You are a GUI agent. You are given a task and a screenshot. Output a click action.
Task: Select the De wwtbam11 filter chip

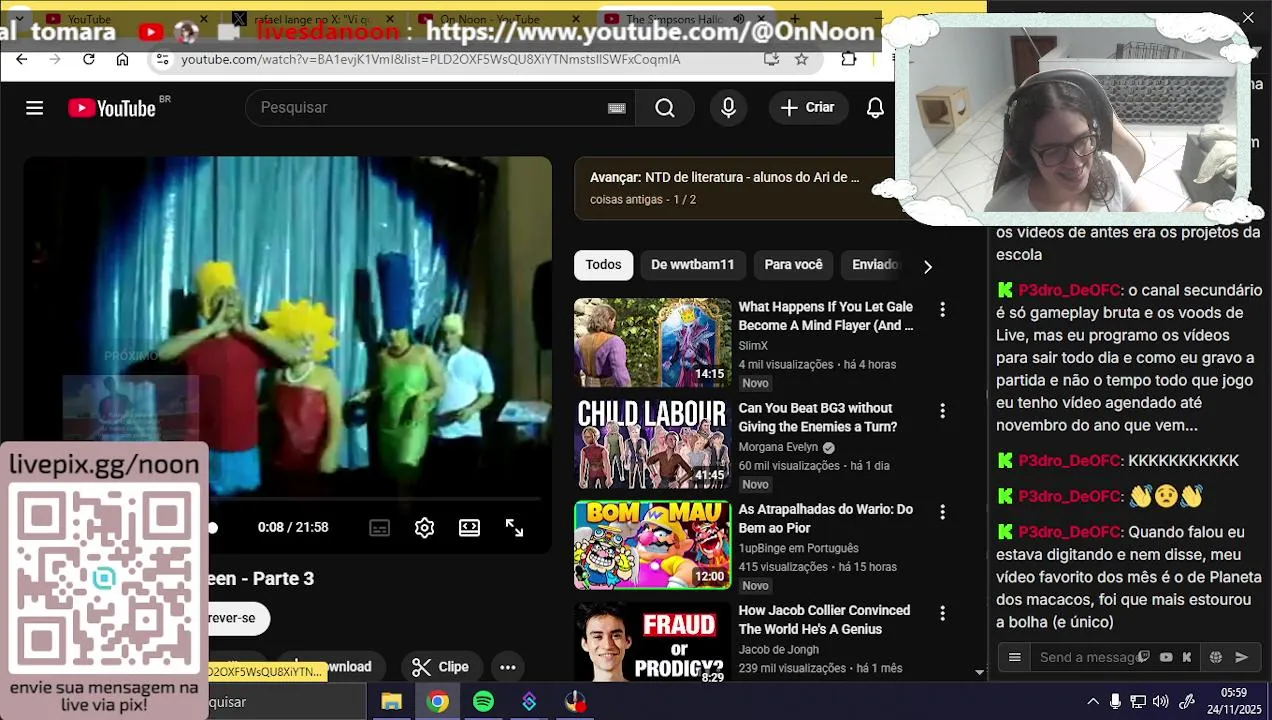[692, 265]
